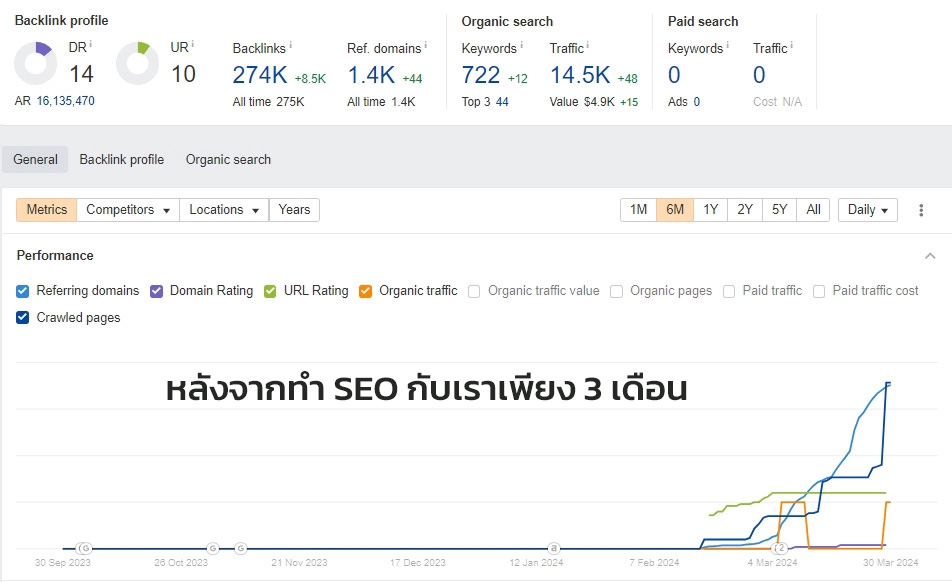Switch to the Organic search tab
This screenshot has height=582, width=952.
click(228, 159)
